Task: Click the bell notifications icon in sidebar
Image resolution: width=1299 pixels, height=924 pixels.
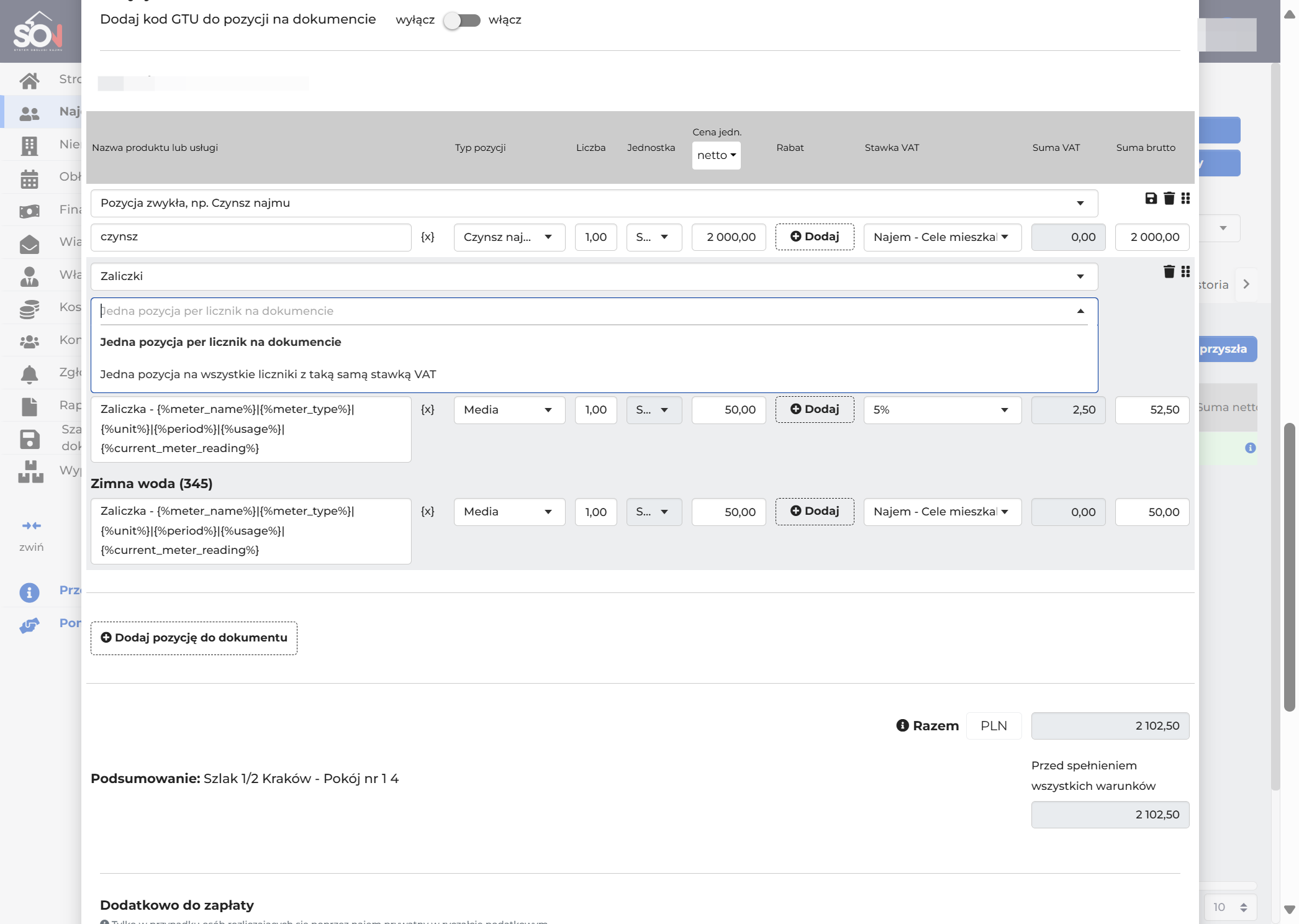Action: click(29, 374)
